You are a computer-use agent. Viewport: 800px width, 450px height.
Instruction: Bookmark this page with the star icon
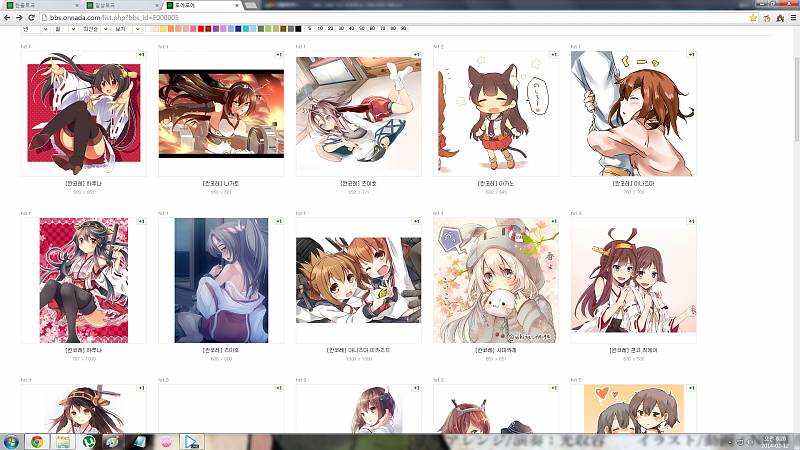(x=752, y=17)
